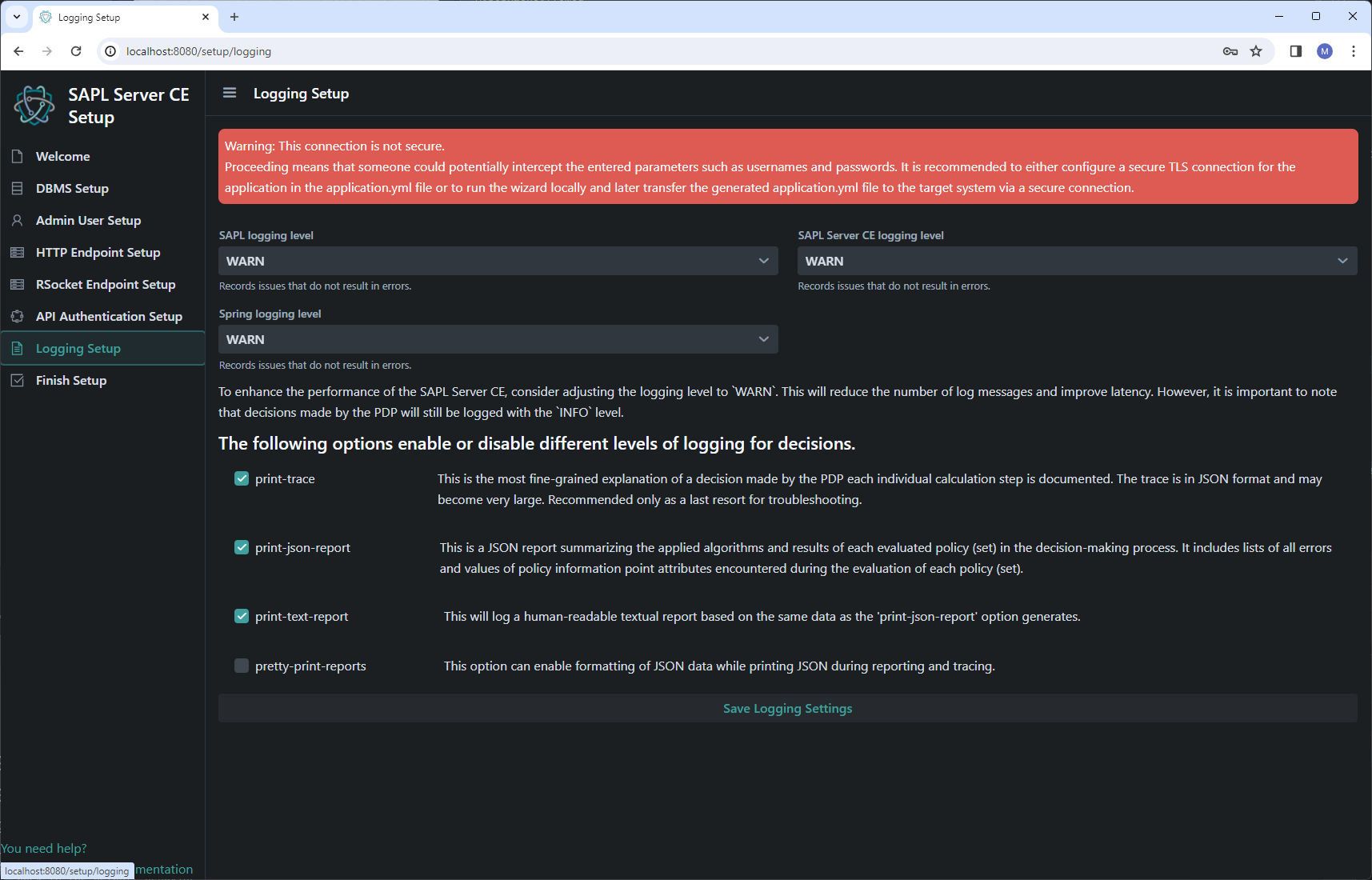Uncheck the print-json-report checkbox

tap(242, 547)
